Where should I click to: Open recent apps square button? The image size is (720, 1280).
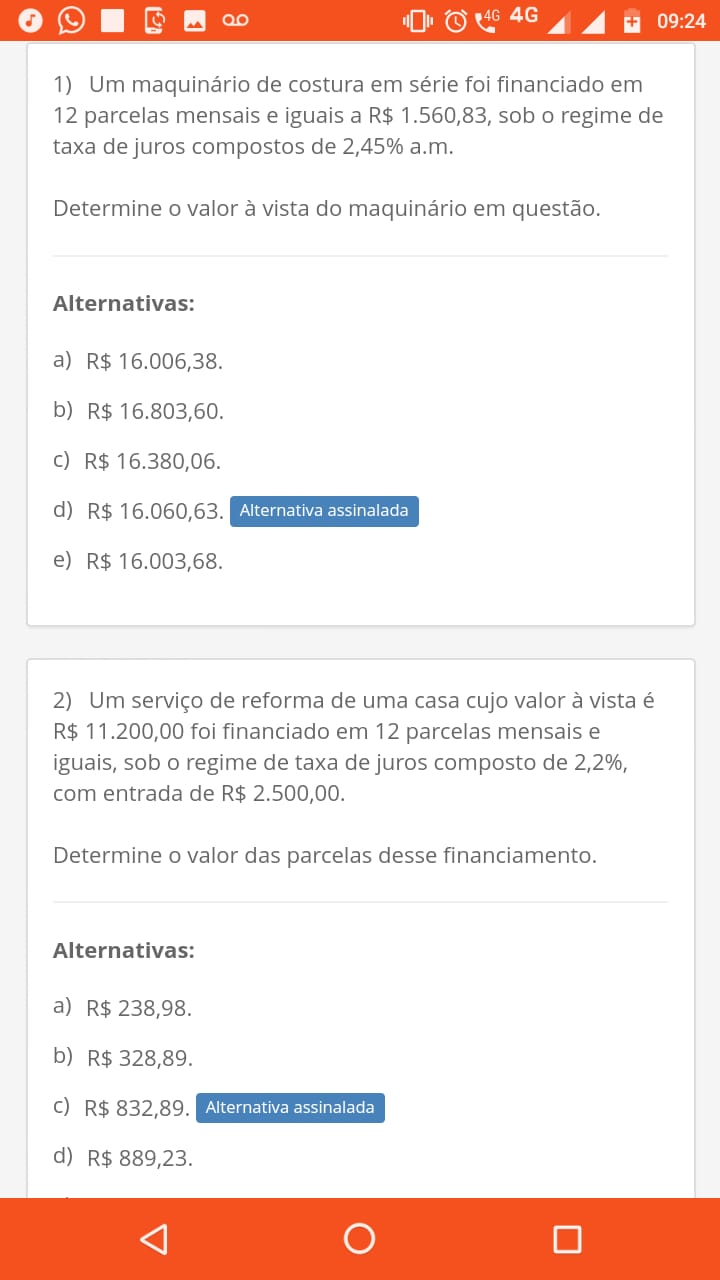[x=567, y=1239]
